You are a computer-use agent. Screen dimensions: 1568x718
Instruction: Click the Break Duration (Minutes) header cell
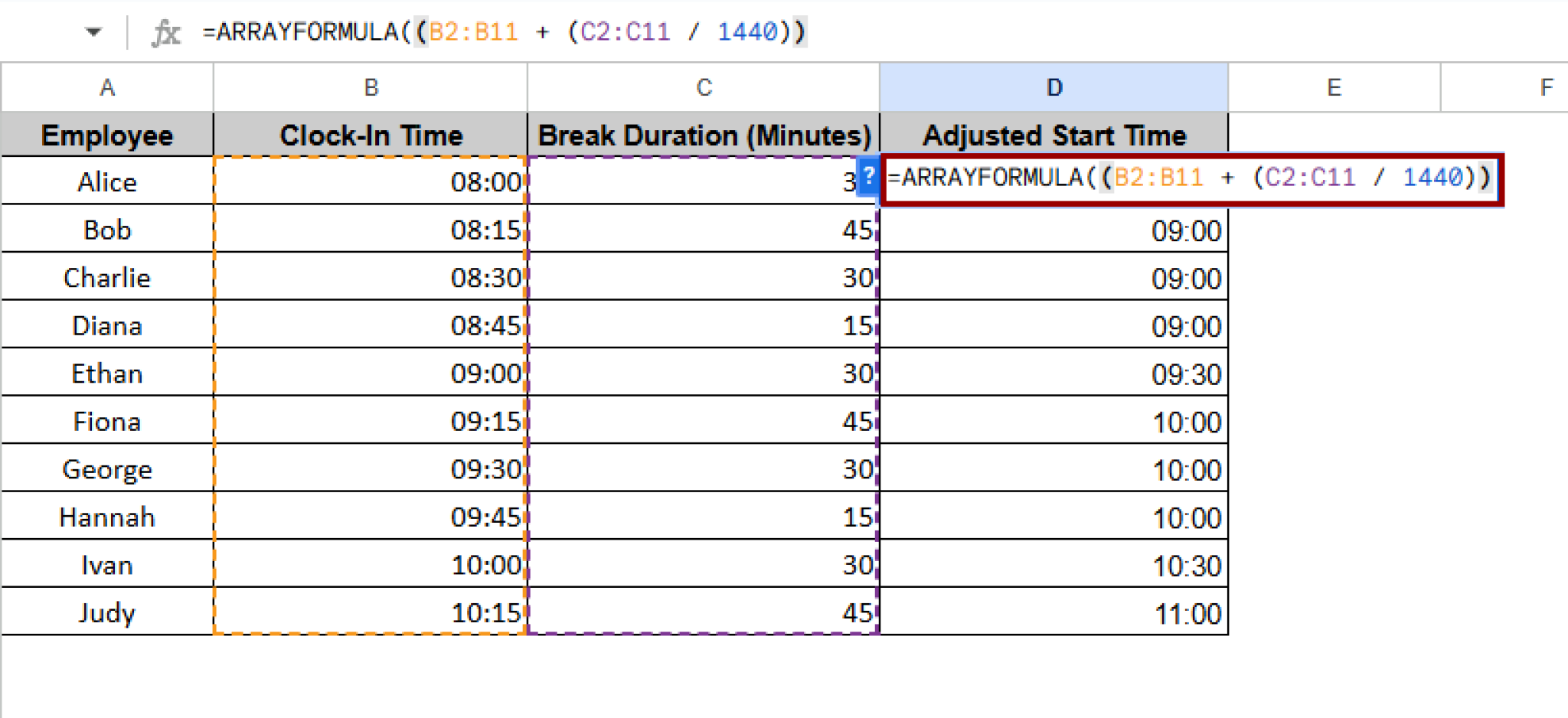704,135
